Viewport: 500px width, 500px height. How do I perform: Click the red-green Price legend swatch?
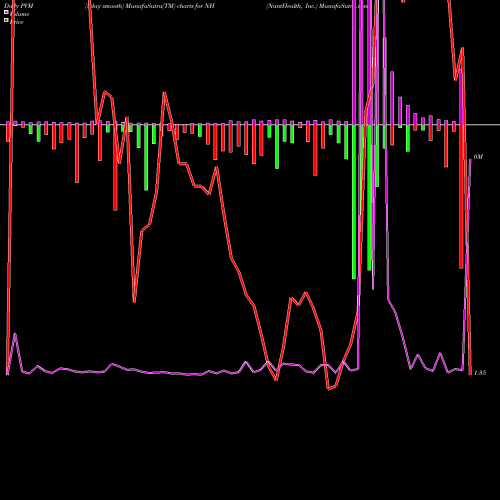point(6,20)
